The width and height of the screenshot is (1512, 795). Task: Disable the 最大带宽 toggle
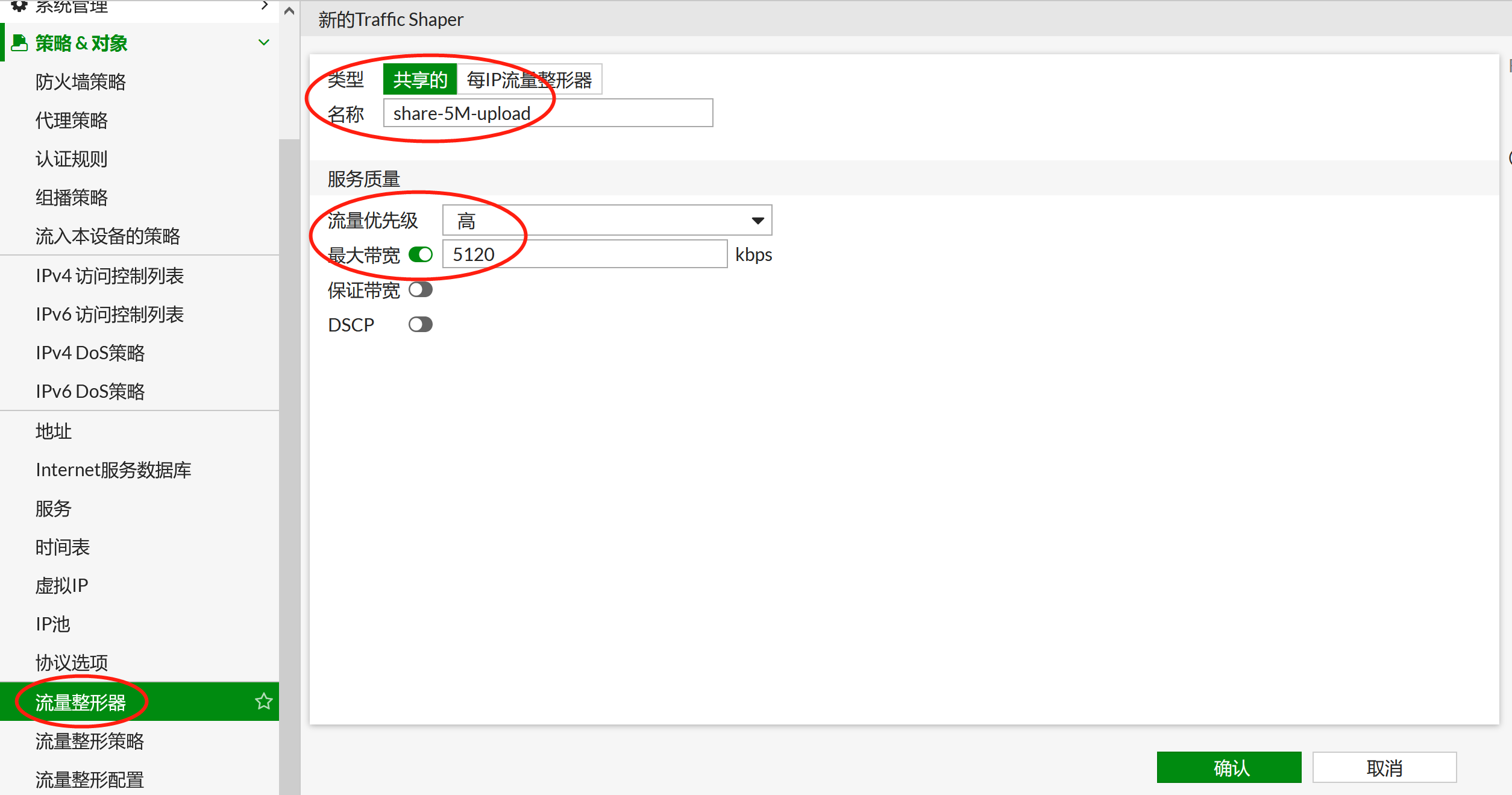pos(421,255)
